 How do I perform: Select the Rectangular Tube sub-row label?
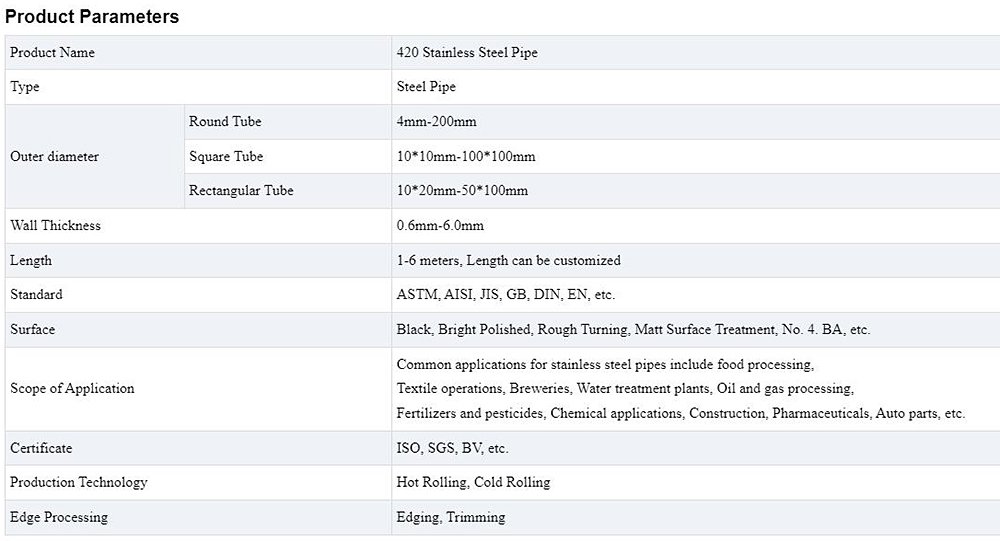[x=241, y=190]
